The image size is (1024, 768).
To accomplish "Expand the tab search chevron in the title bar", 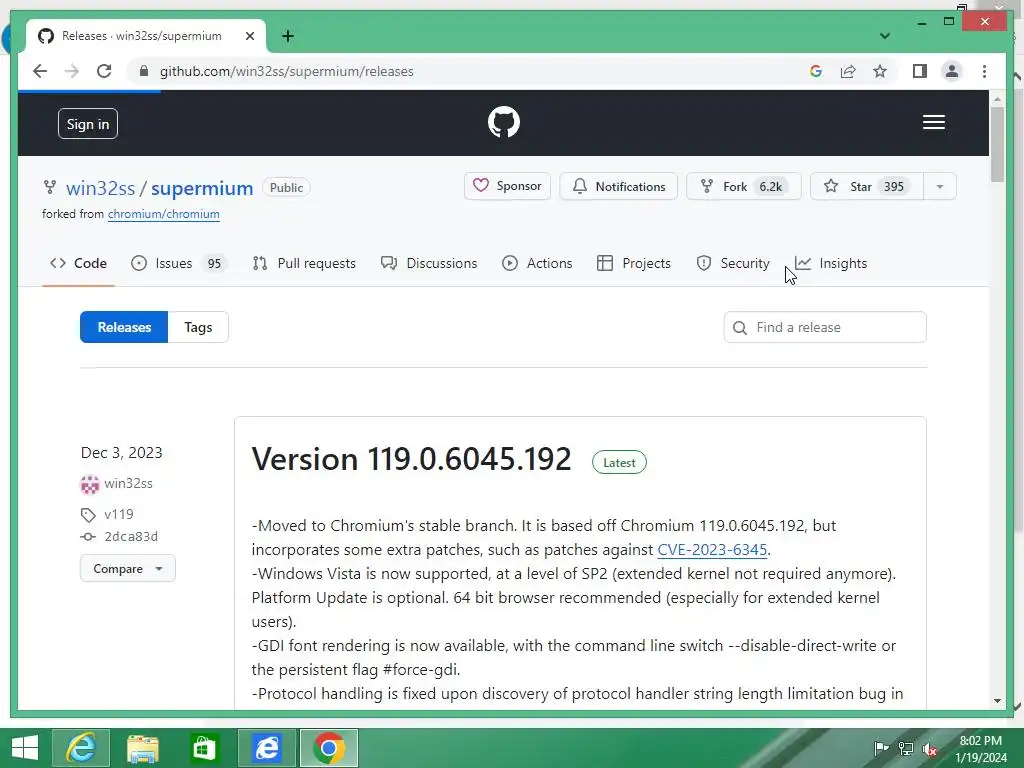I will [884, 36].
